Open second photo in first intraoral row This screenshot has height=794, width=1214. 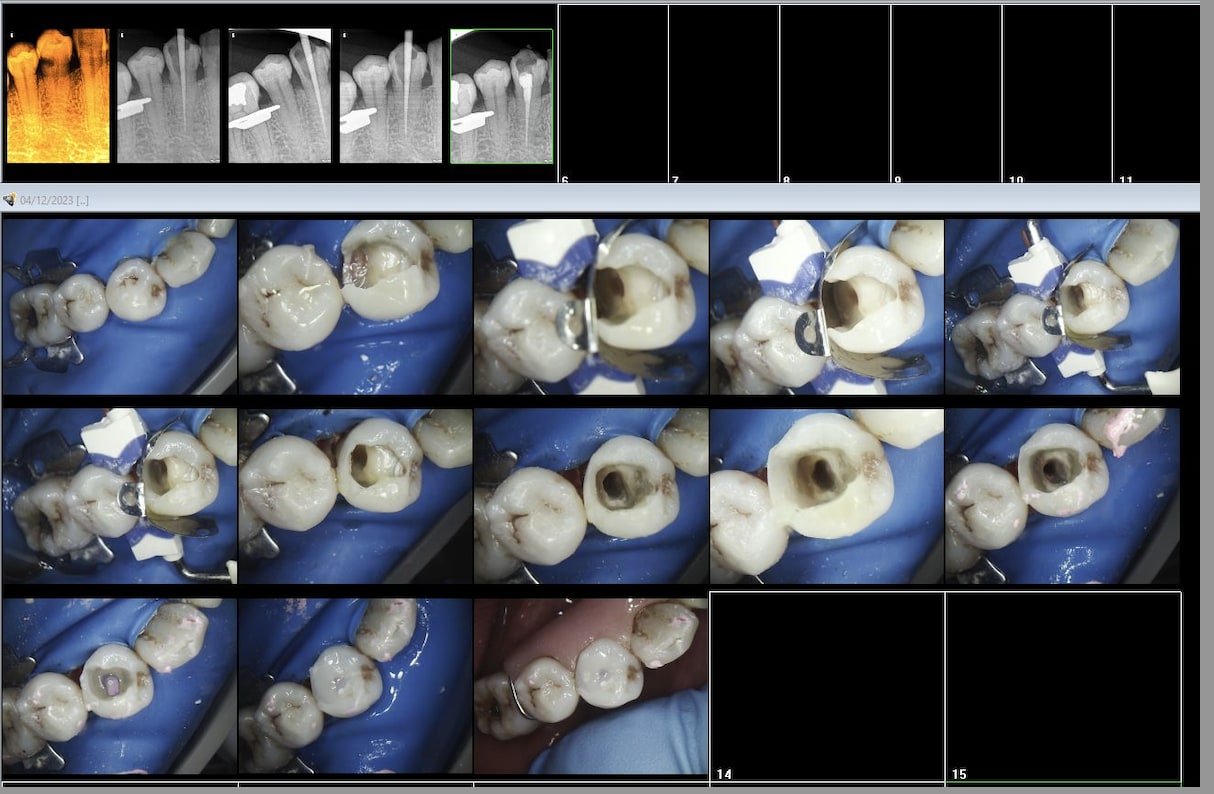point(355,307)
